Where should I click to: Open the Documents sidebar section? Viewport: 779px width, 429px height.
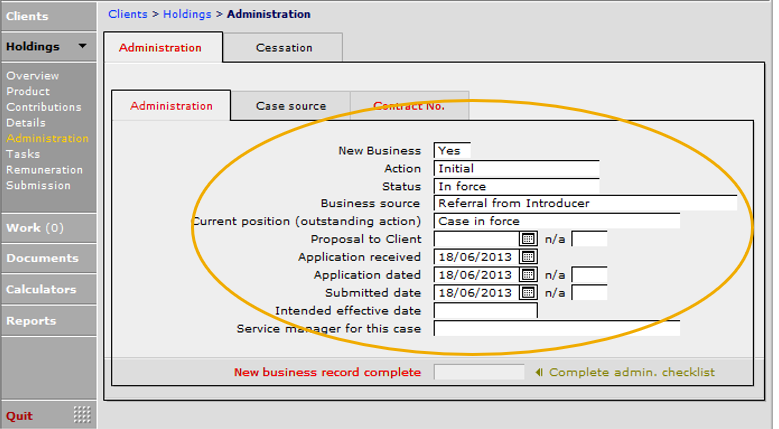pos(48,258)
